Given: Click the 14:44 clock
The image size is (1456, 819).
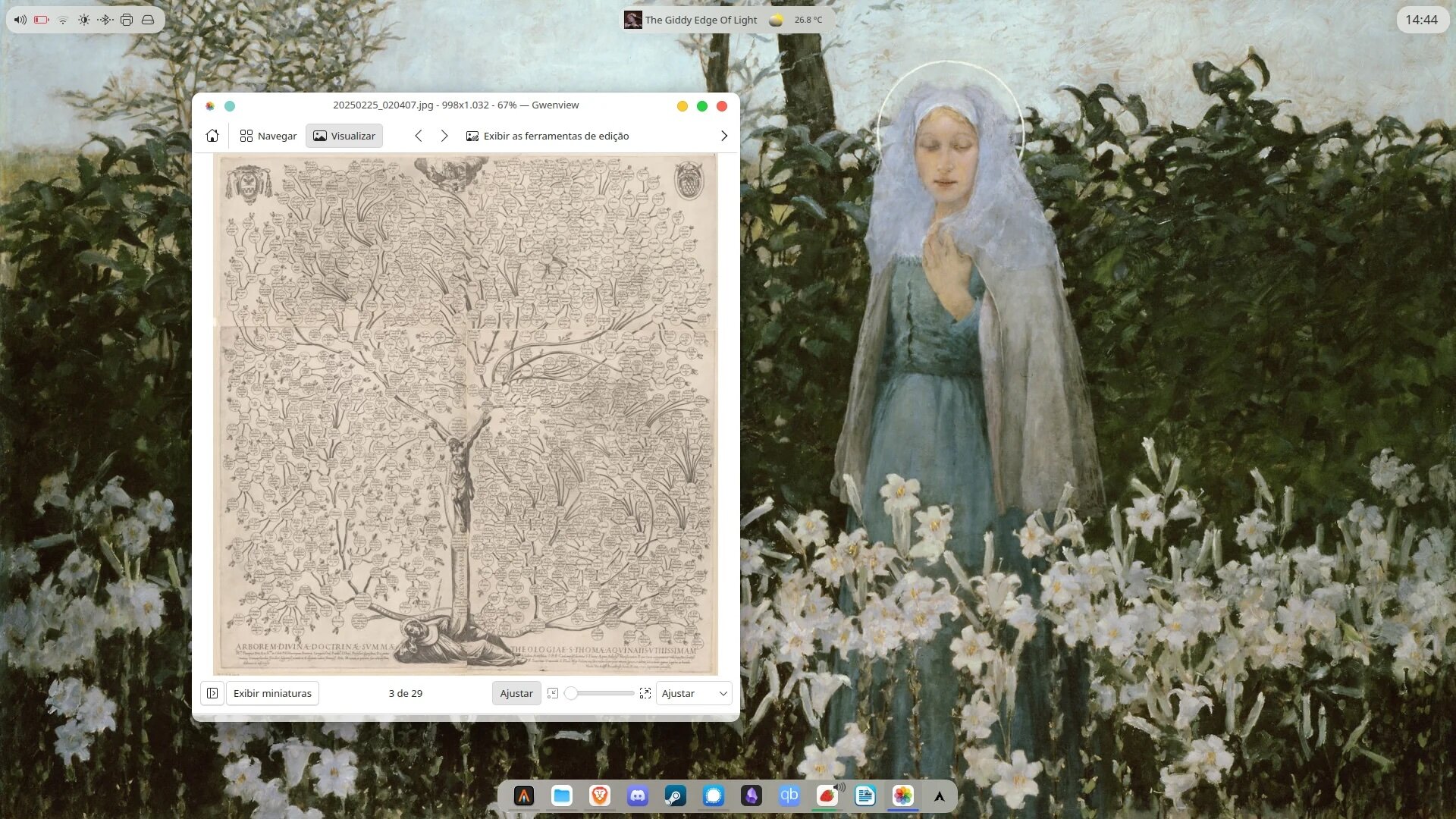Looking at the screenshot, I should point(1421,20).
